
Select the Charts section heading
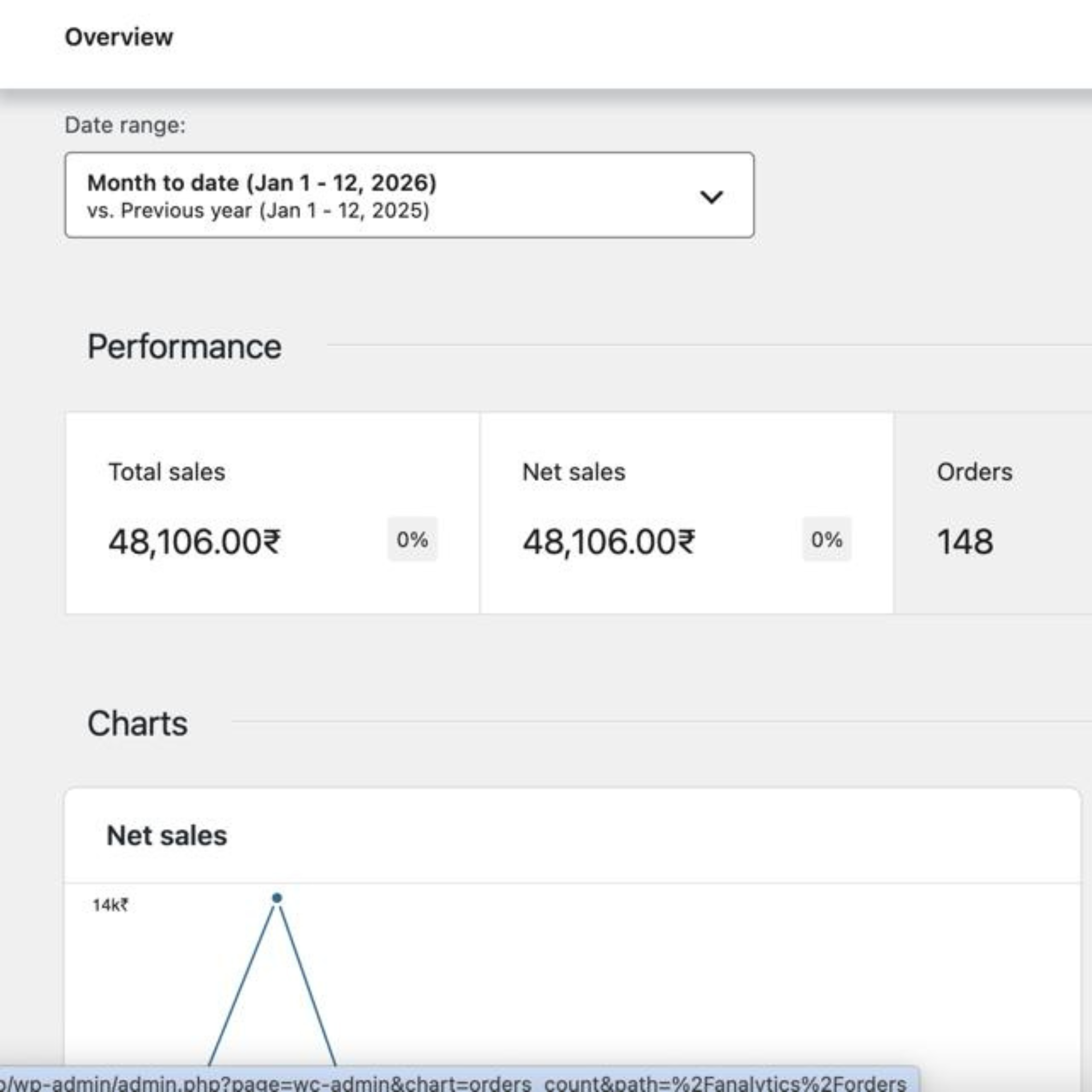click(138, 723)
